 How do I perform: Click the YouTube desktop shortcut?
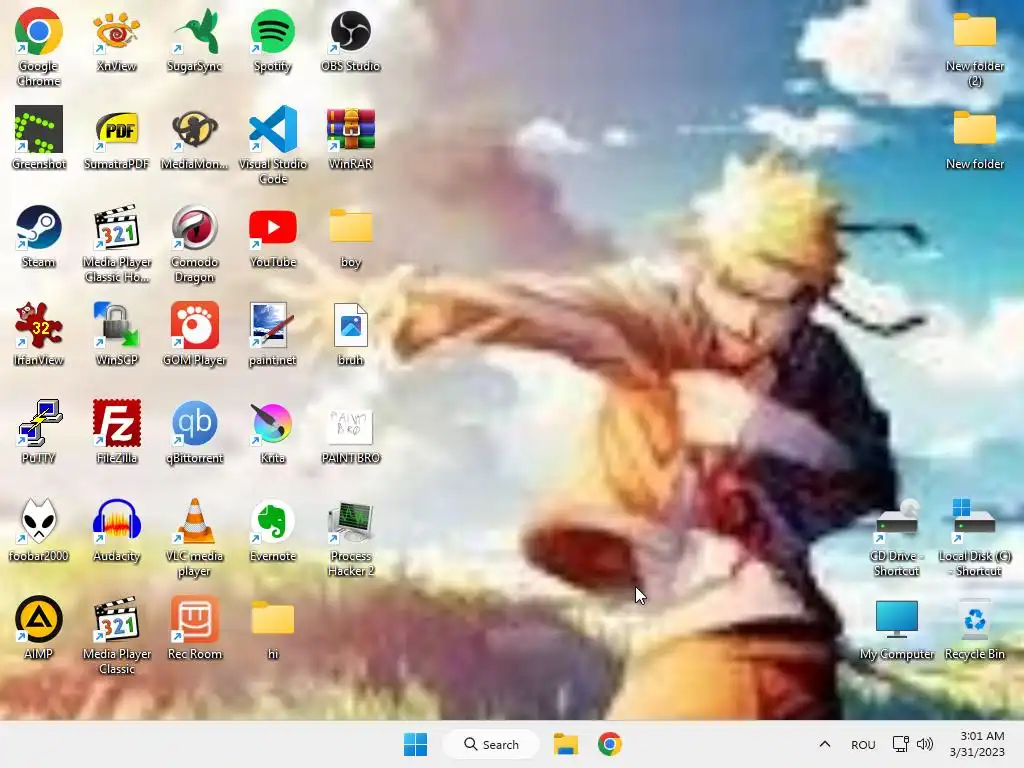click(273, 227)
